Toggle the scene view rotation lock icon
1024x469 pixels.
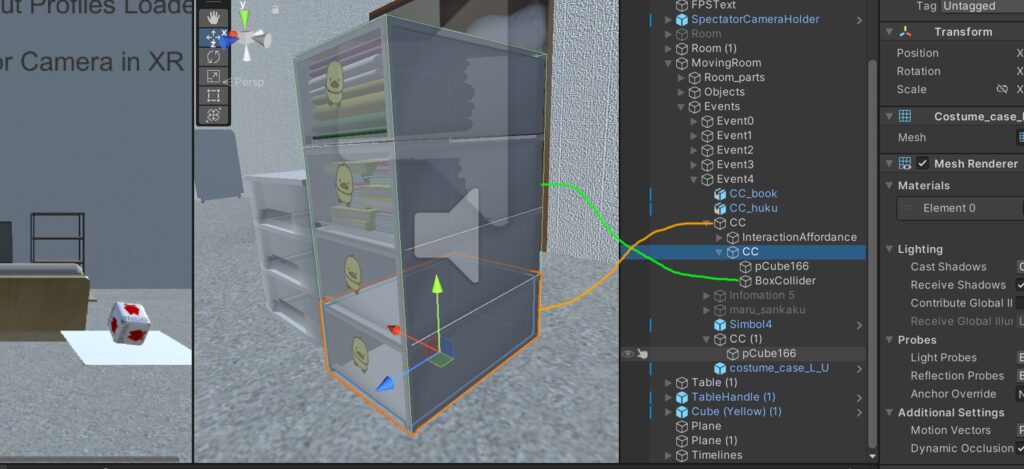click(275, 10)
